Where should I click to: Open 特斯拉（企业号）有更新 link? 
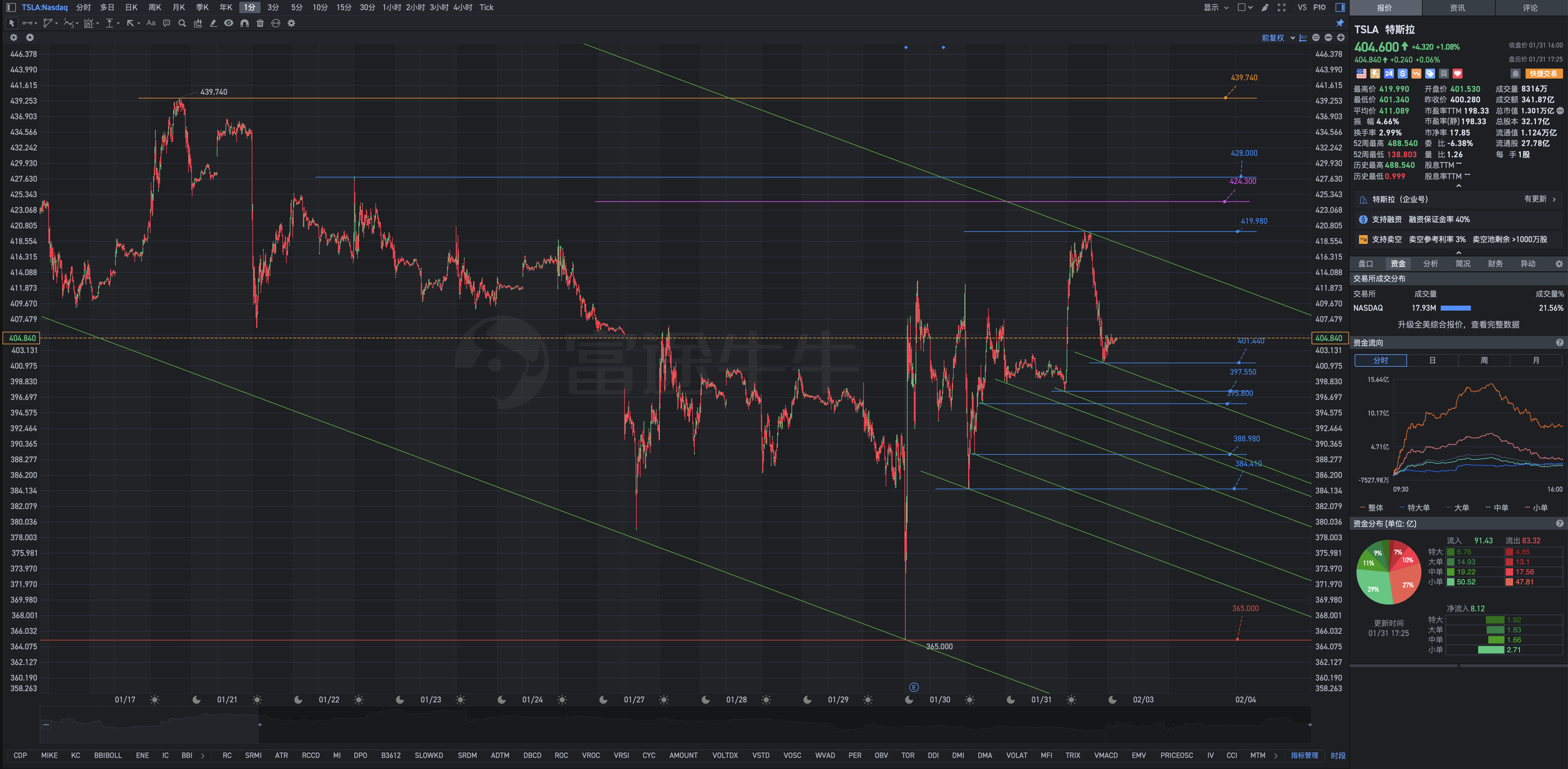1459,199
